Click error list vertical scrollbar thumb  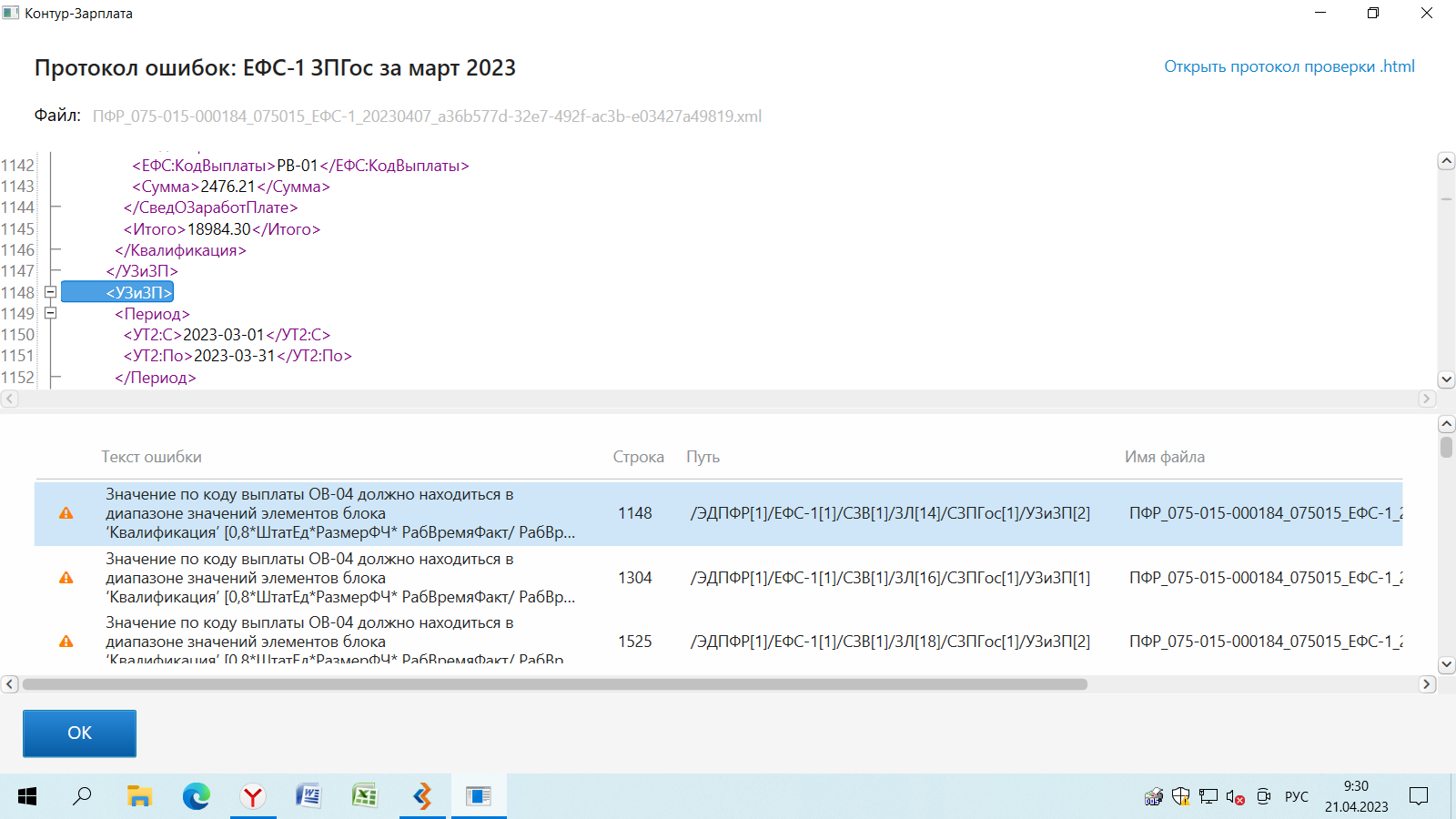tap(1446, 447)
